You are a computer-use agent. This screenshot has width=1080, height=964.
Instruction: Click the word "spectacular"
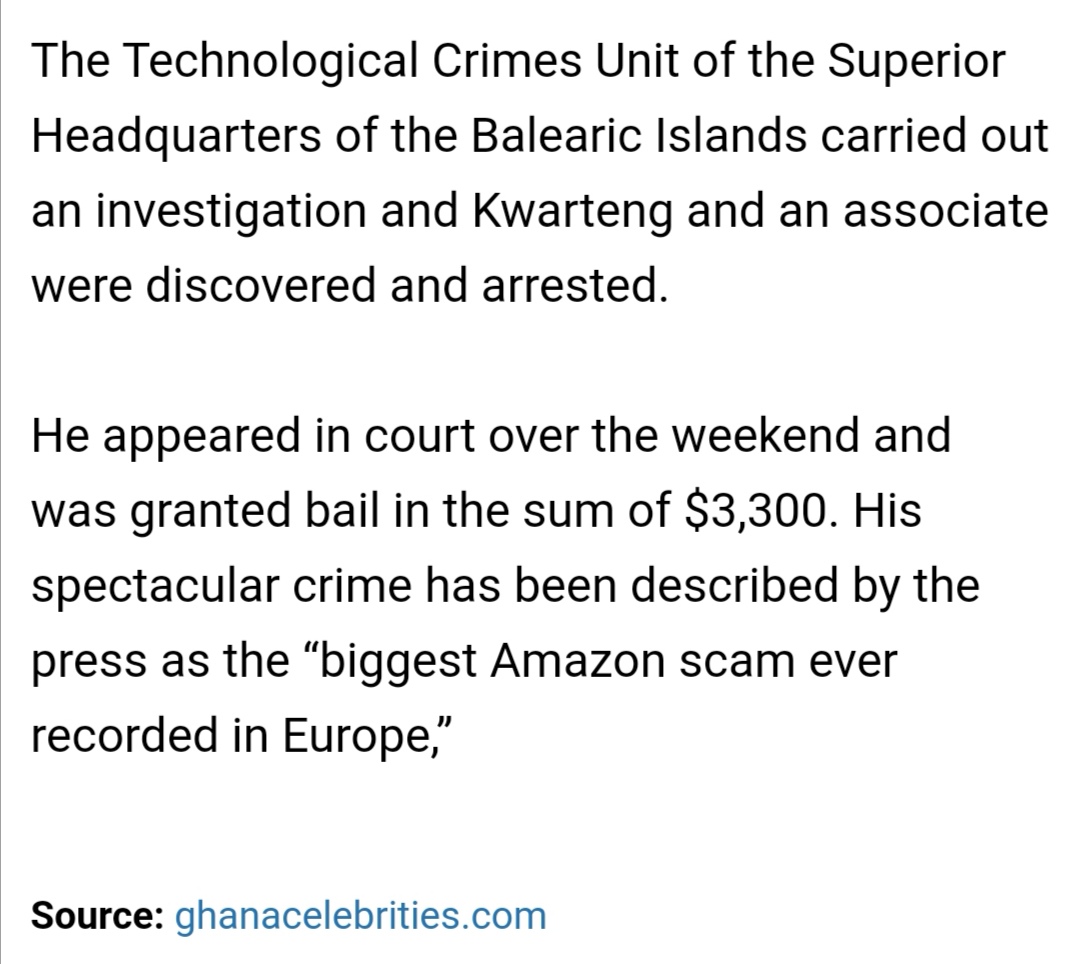pos(138,586)
